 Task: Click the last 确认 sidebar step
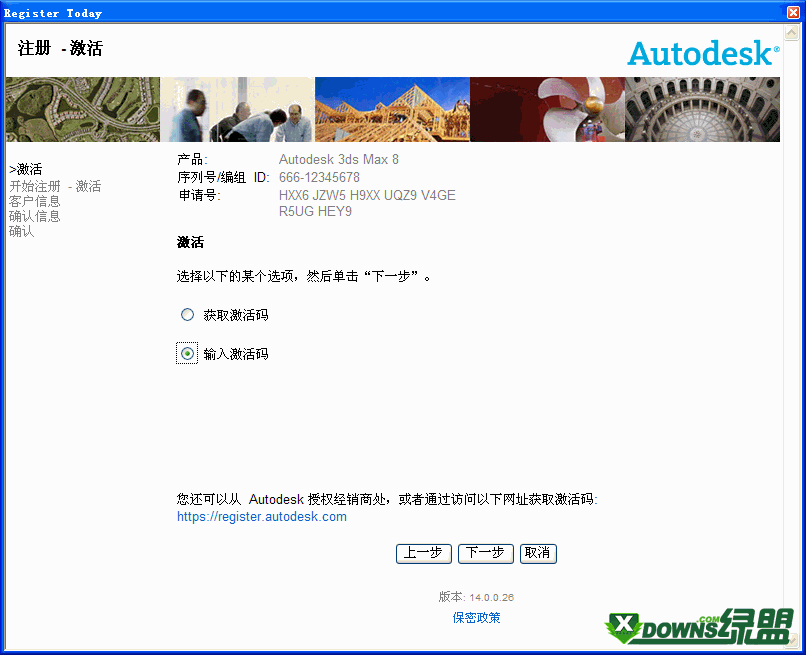[22, 231]
